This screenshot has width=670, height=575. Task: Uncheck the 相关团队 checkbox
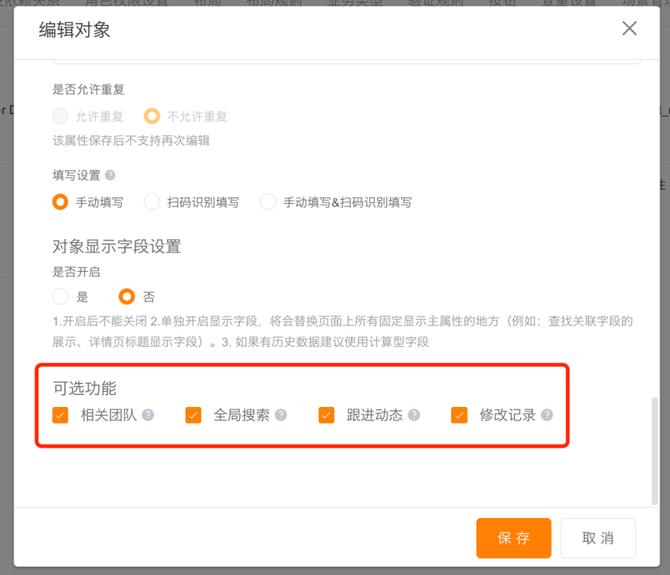[61, 415]
